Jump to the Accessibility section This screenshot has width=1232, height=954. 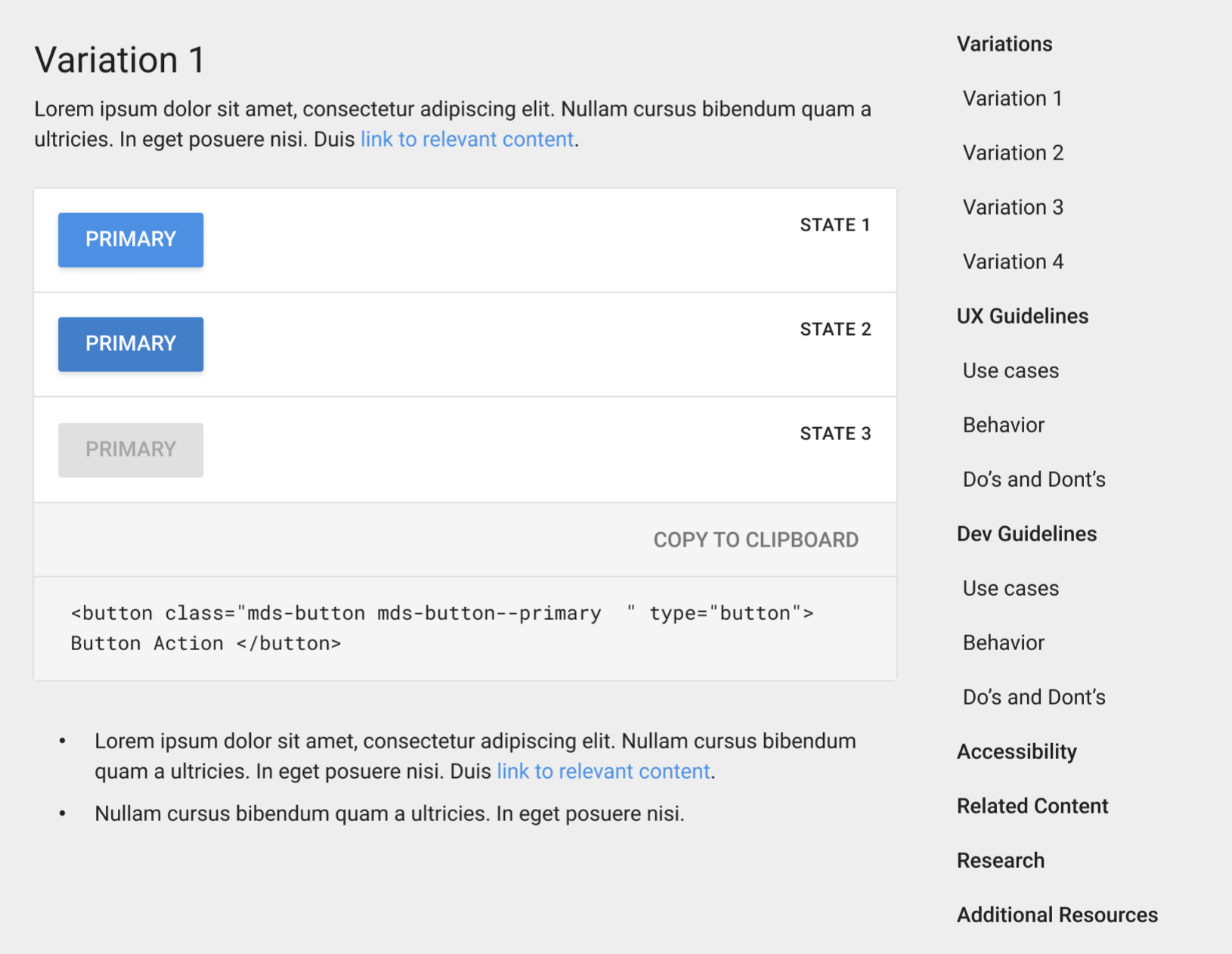tap(1017, 752)
